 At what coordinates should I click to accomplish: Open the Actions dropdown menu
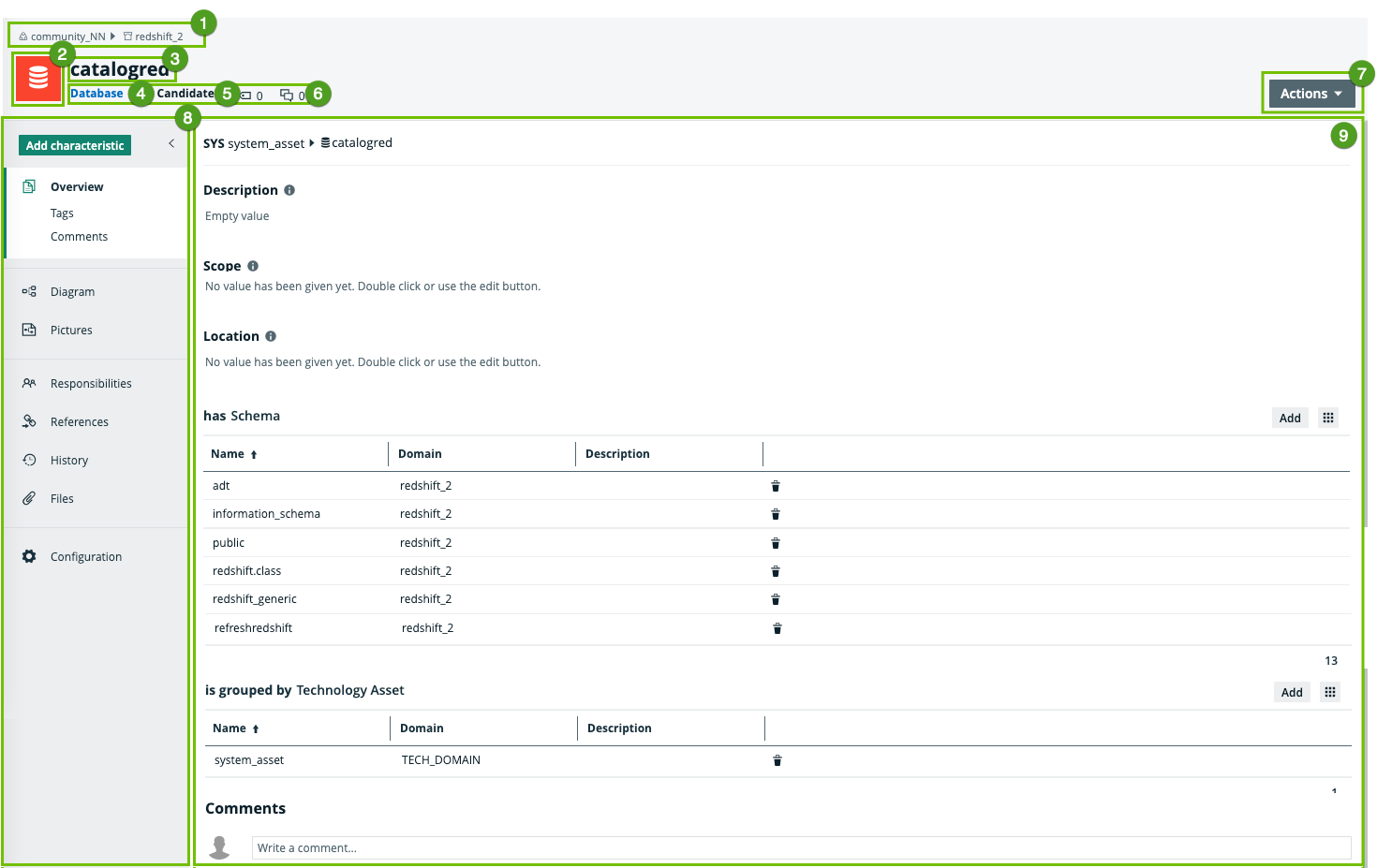[1310, 94]
